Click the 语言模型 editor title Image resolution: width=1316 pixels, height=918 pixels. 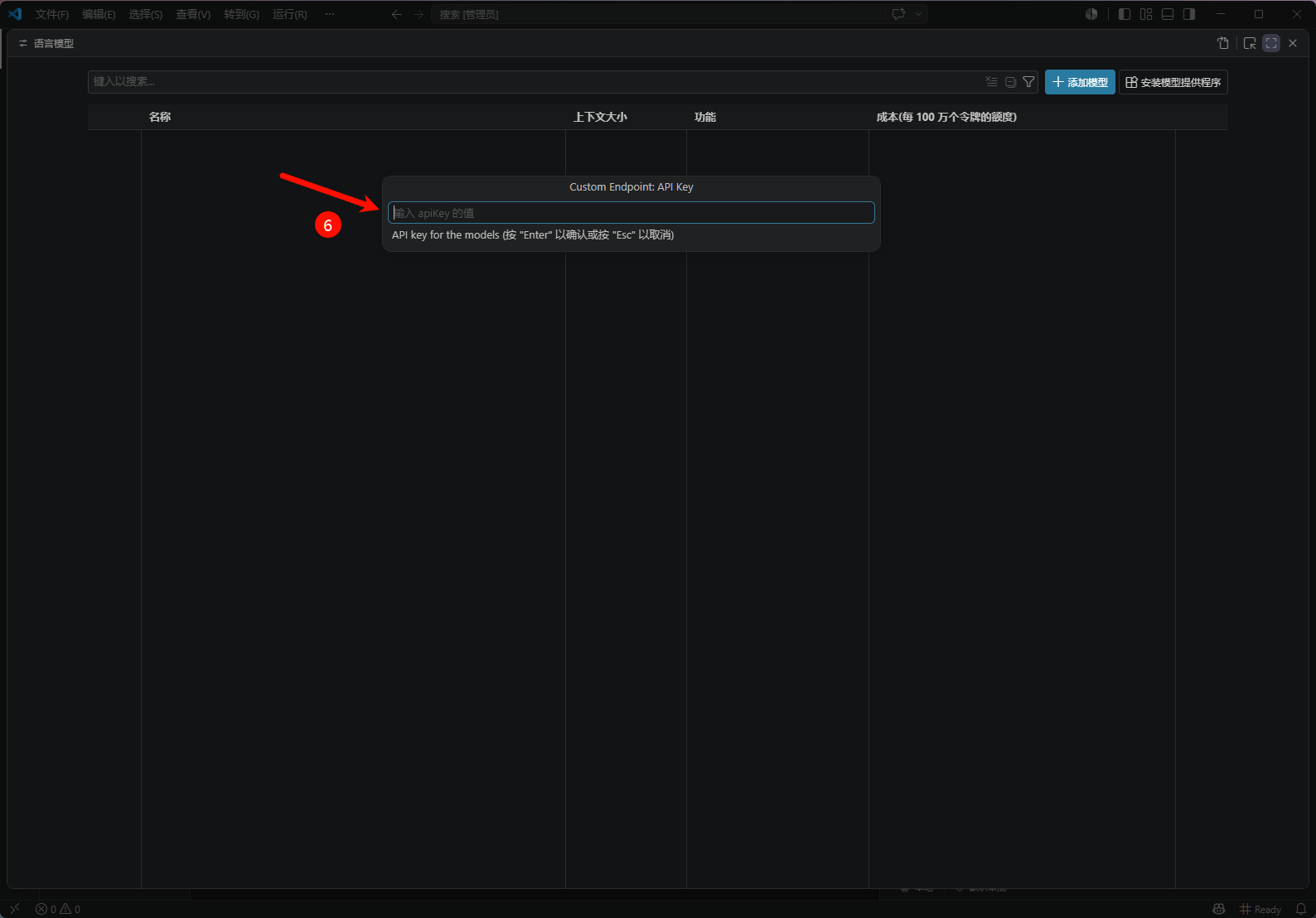[x=54, y=43]
